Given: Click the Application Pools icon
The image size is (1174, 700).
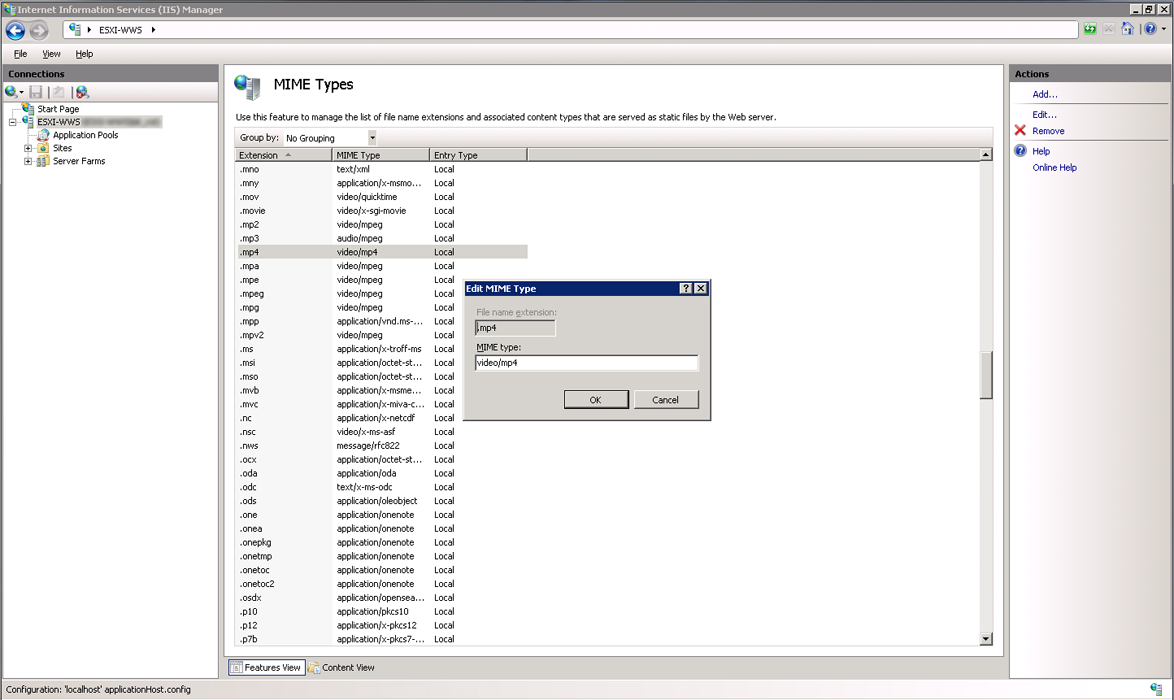Looking at the screenshot, I should click(43, 135).
